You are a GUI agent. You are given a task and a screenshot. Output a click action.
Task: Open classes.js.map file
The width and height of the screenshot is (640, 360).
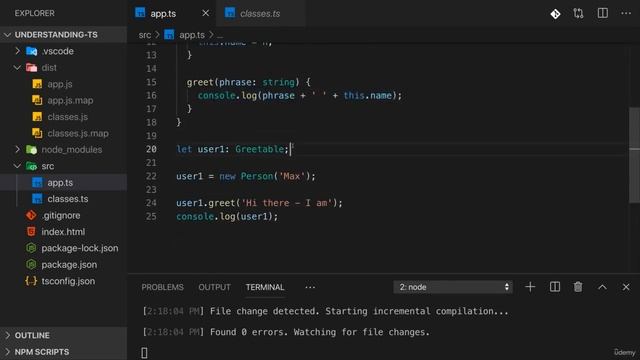tap(78, 133)
